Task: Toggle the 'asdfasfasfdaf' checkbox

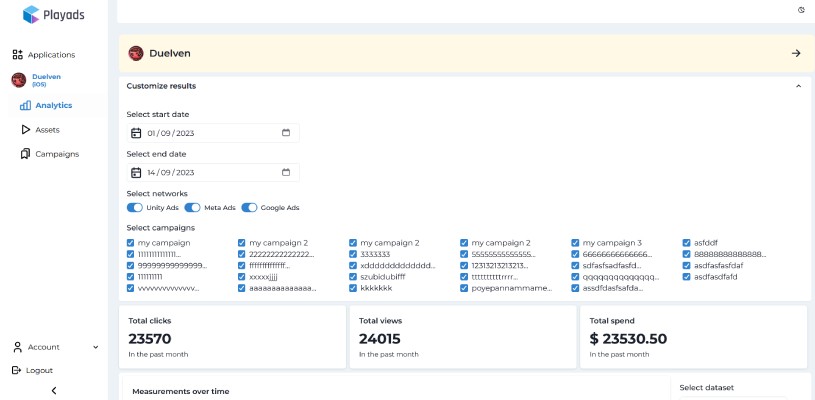Action: pos(686,265)
